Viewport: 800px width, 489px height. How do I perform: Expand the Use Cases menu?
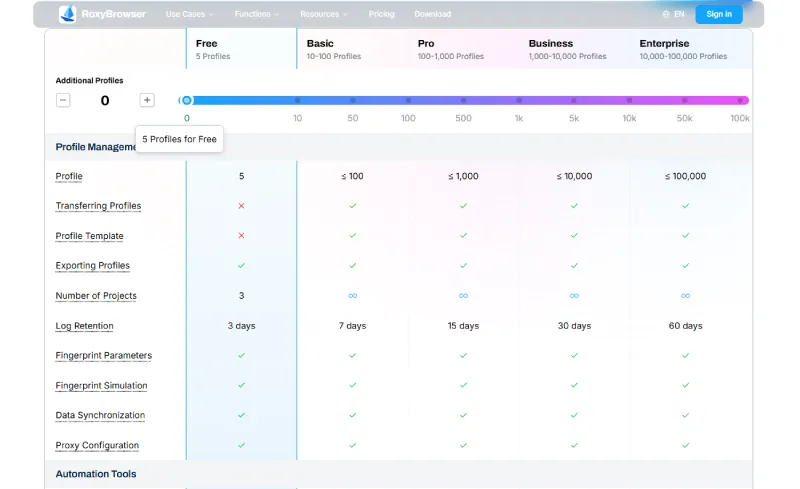click(x=189, y=14)
